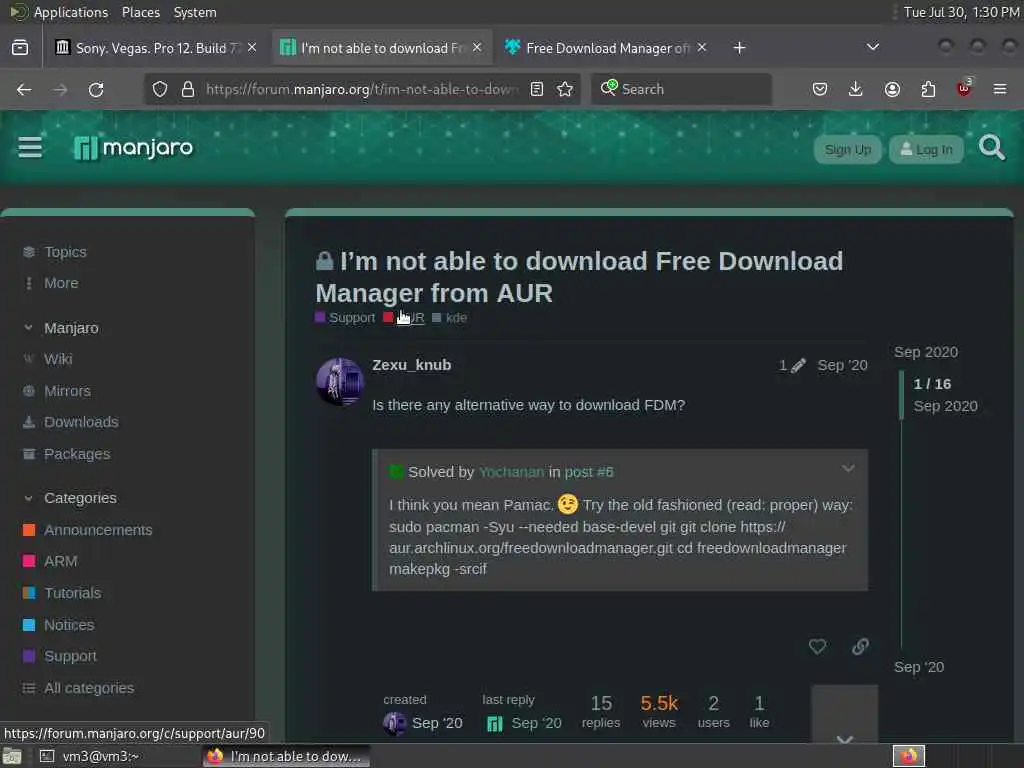Open the forum hamburger sidebar menu

pos(30,148)
